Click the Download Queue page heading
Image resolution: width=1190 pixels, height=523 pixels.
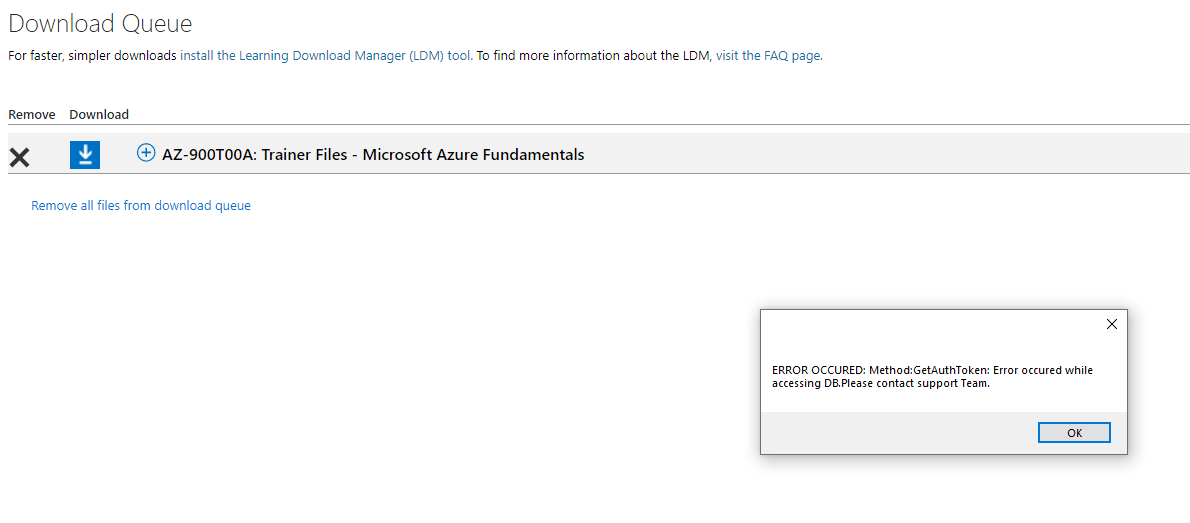100,24
